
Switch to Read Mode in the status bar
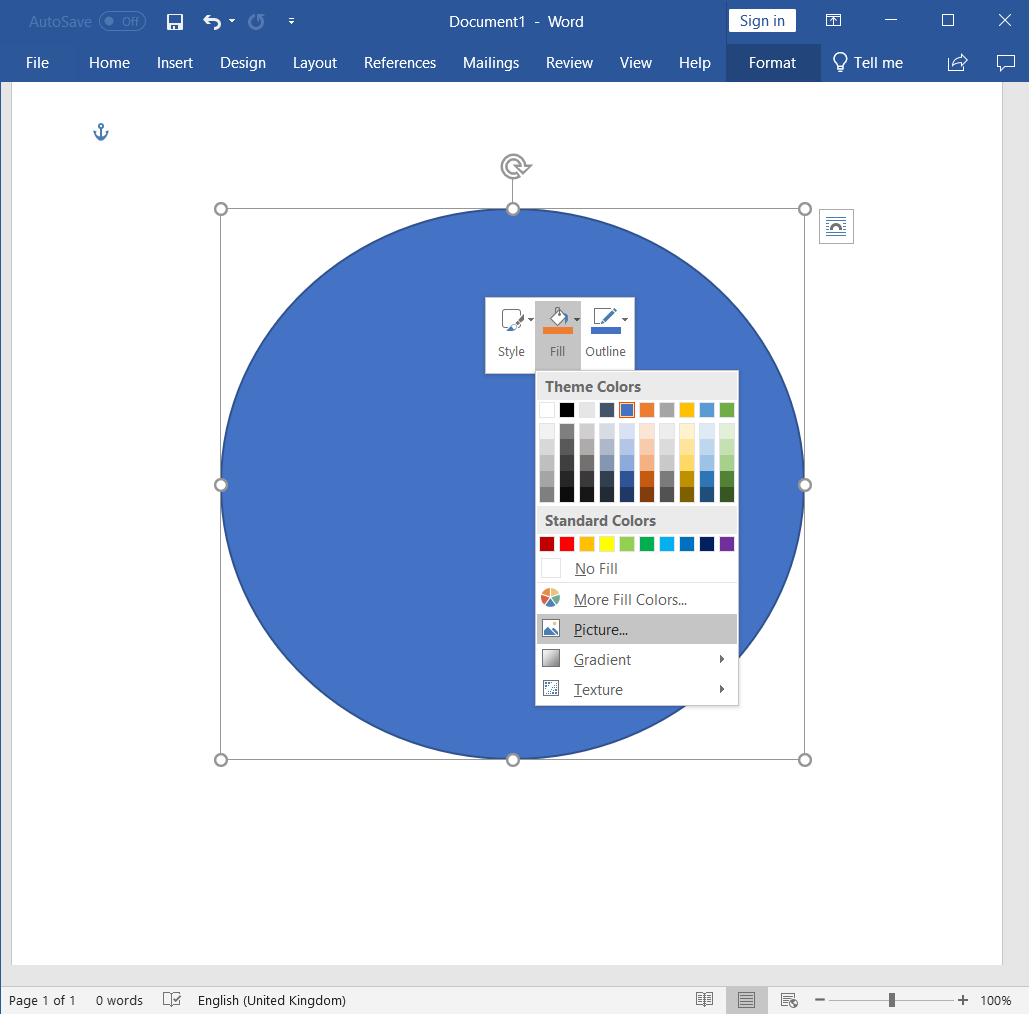[704, 999]
